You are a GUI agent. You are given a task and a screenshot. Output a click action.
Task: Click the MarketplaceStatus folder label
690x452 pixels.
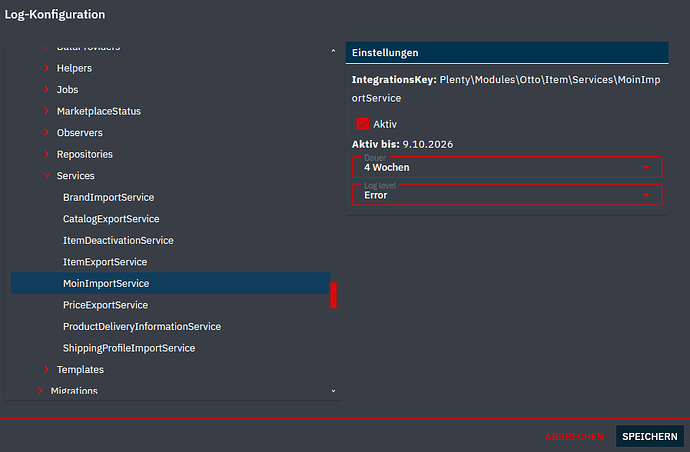coord(99,111)
